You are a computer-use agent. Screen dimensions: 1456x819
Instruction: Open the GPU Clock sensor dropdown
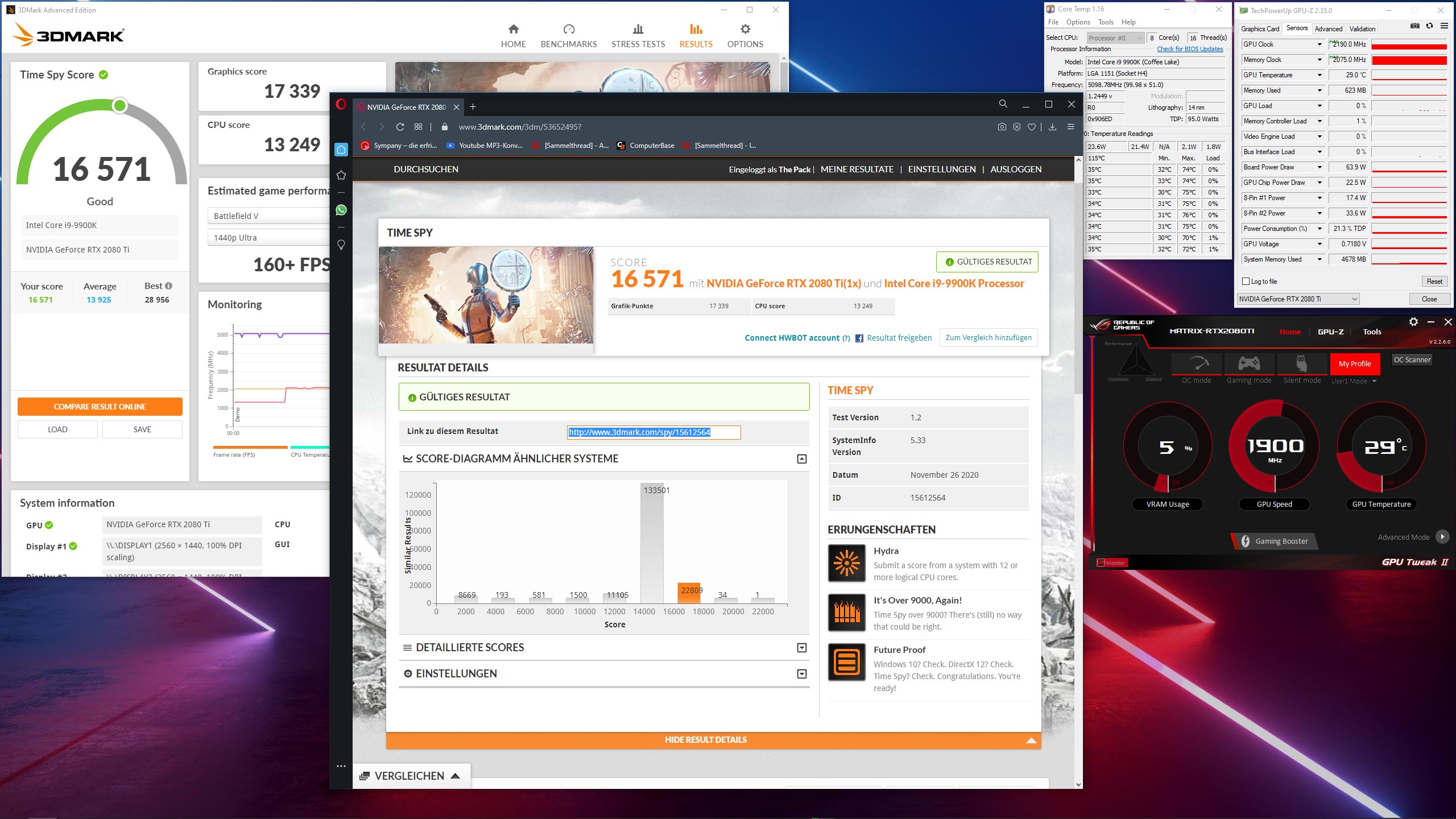click(1319, 44)
